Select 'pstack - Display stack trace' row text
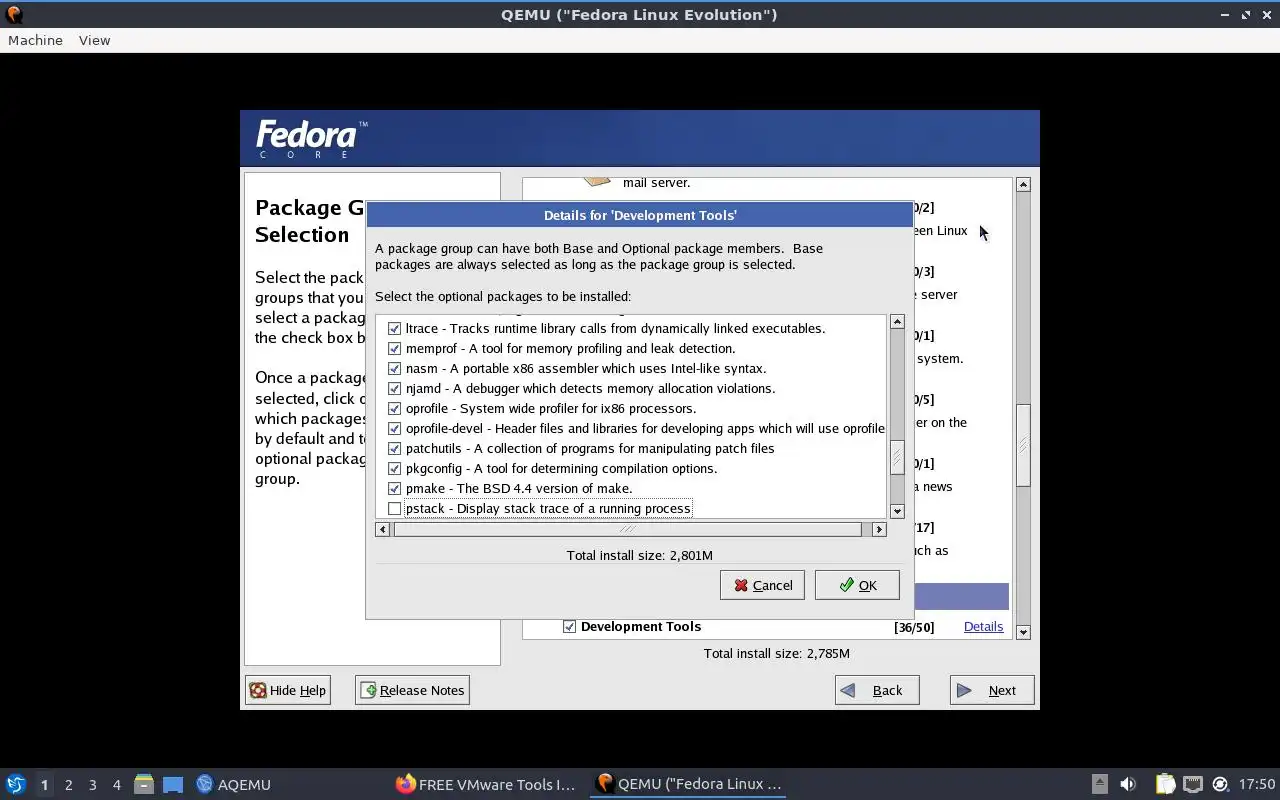 tap(548, 508)
